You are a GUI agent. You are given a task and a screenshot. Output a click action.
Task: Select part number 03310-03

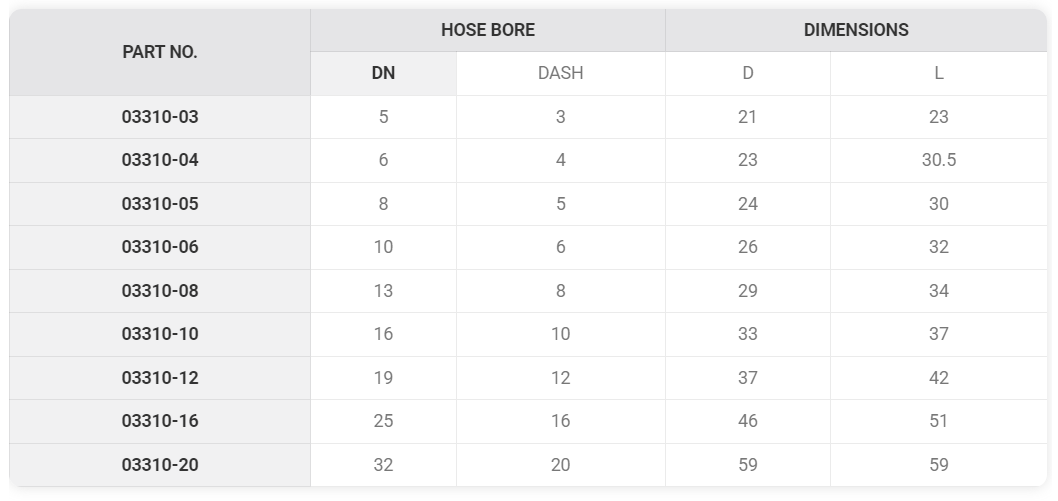click(160, 117)
